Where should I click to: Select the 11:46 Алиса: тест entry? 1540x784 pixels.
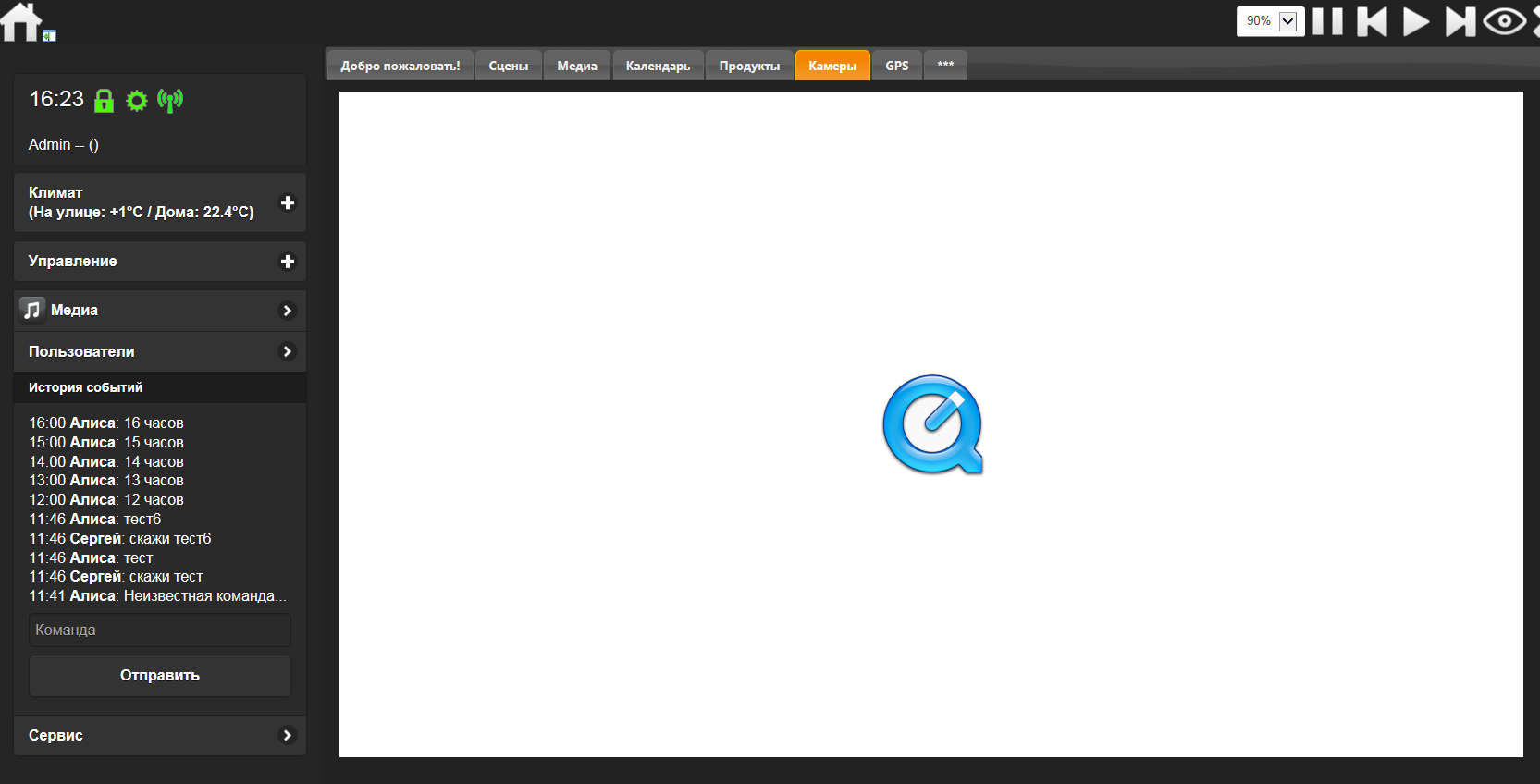[91, 558]
